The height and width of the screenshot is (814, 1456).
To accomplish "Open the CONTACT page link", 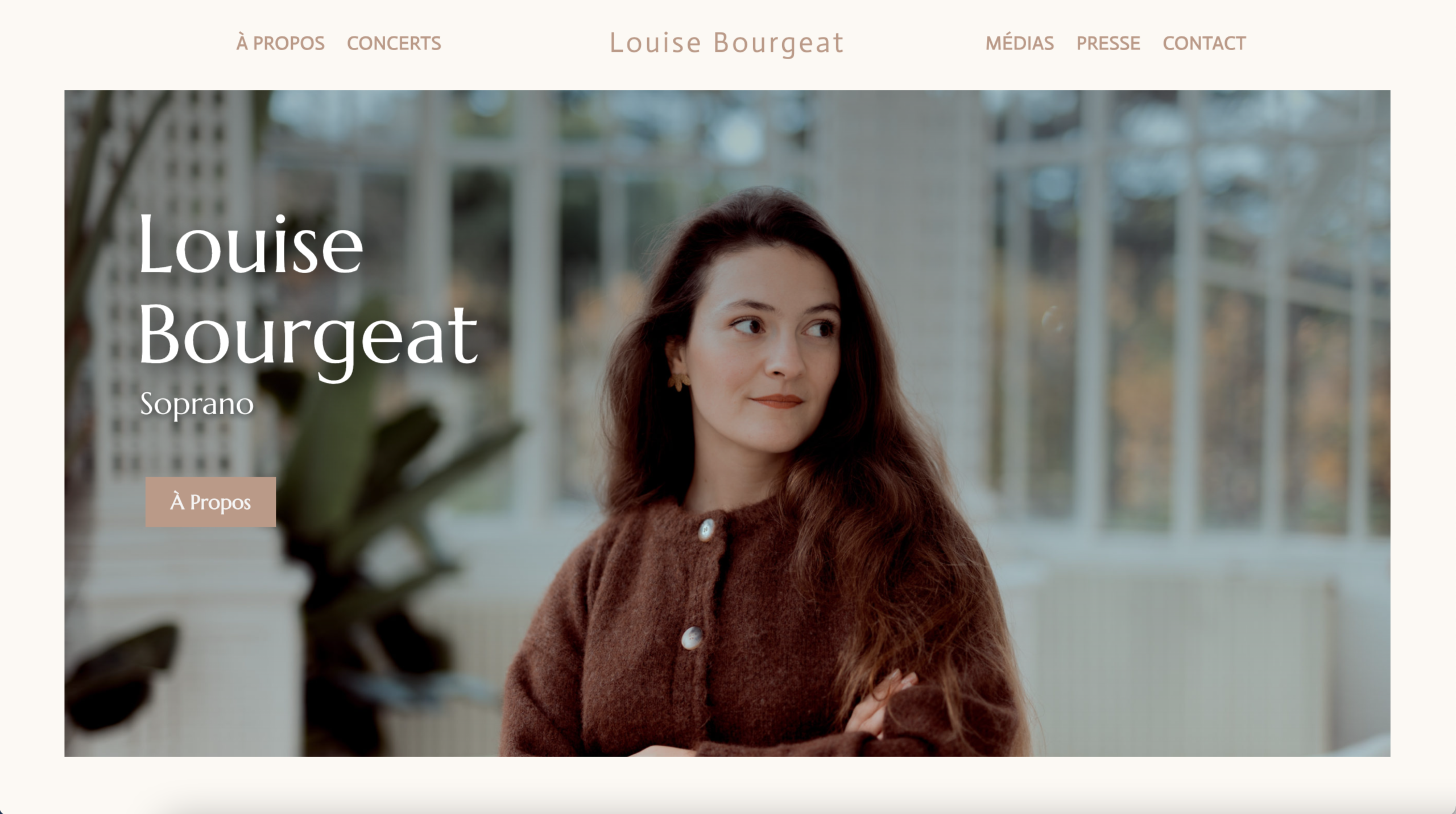I will (x=1204, y=43).
